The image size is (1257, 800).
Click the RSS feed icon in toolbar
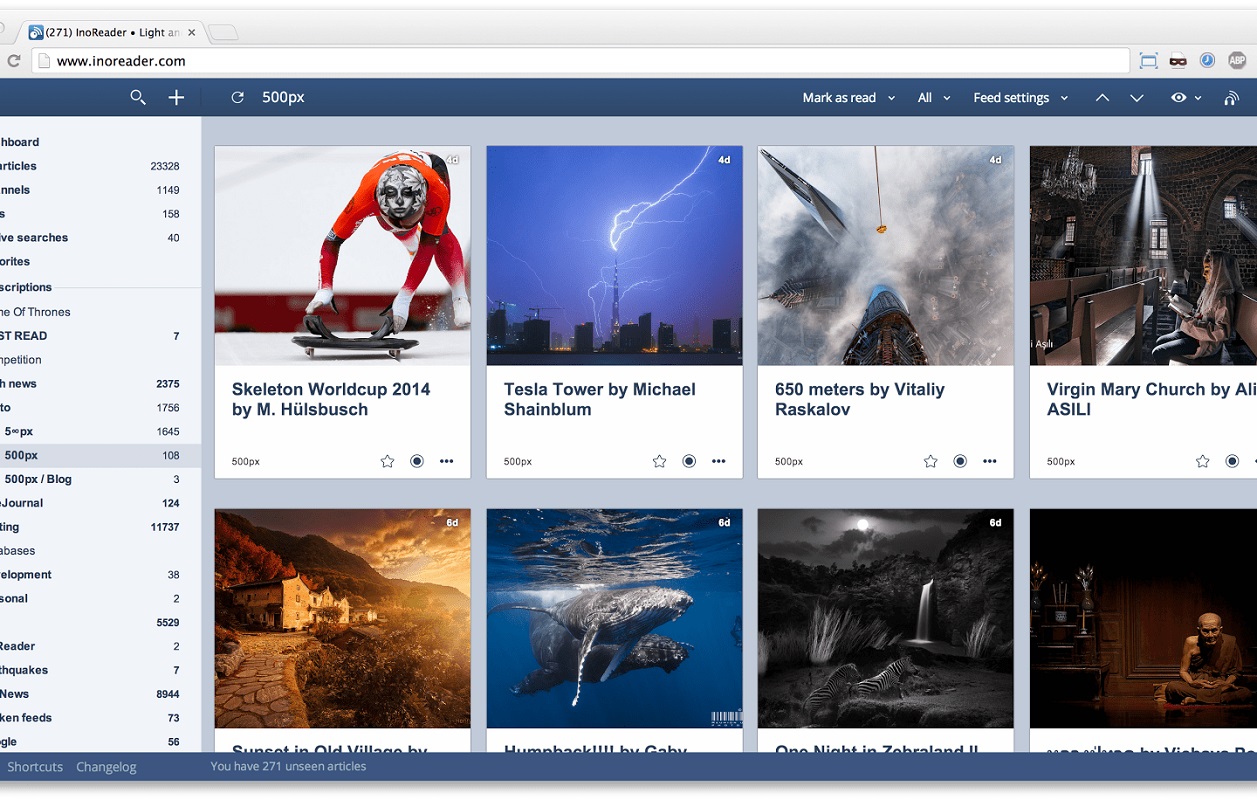(x=1232, y=98)
